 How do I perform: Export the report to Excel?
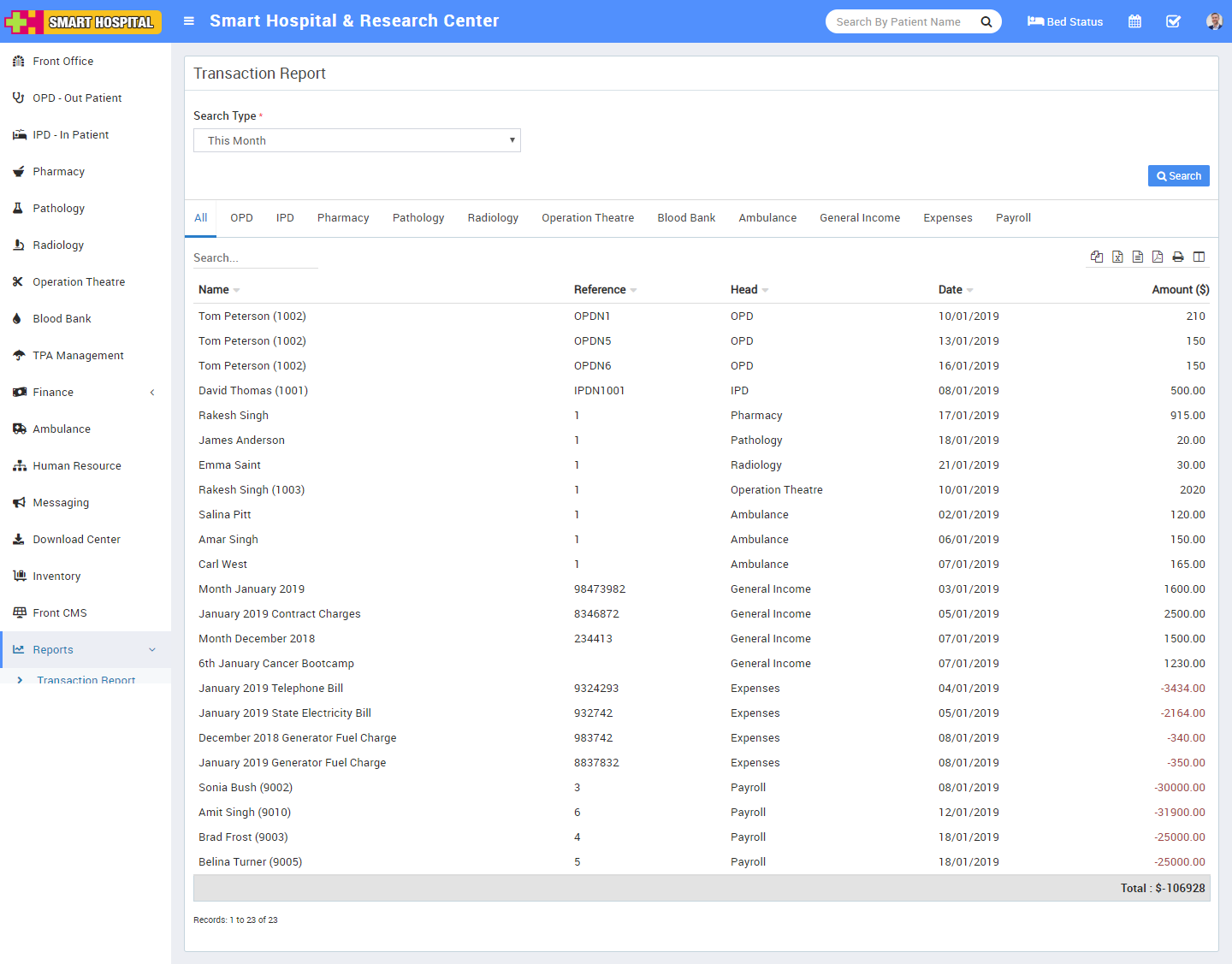point(1117,257)
